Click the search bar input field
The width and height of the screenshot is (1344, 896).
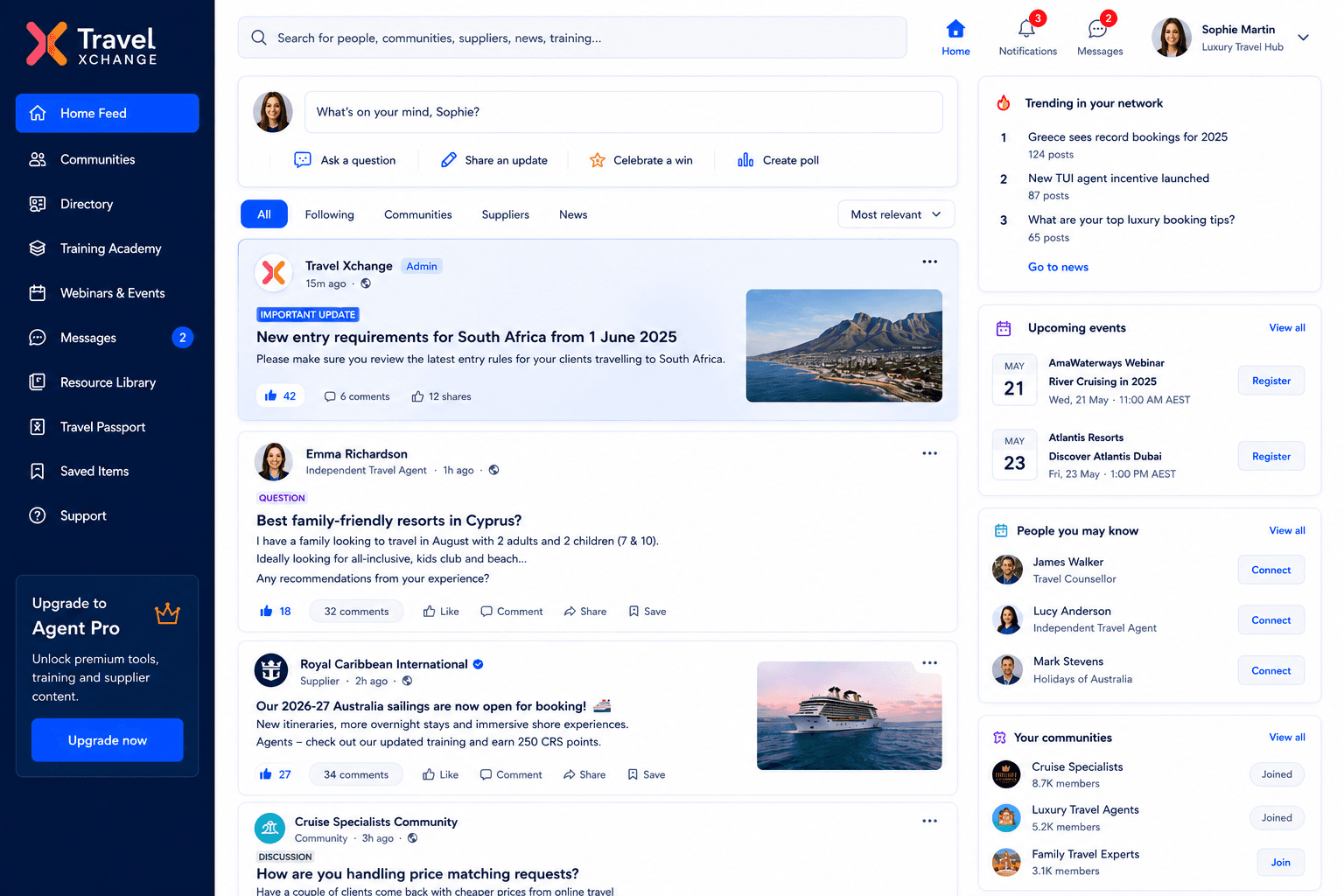coord(572,38)
